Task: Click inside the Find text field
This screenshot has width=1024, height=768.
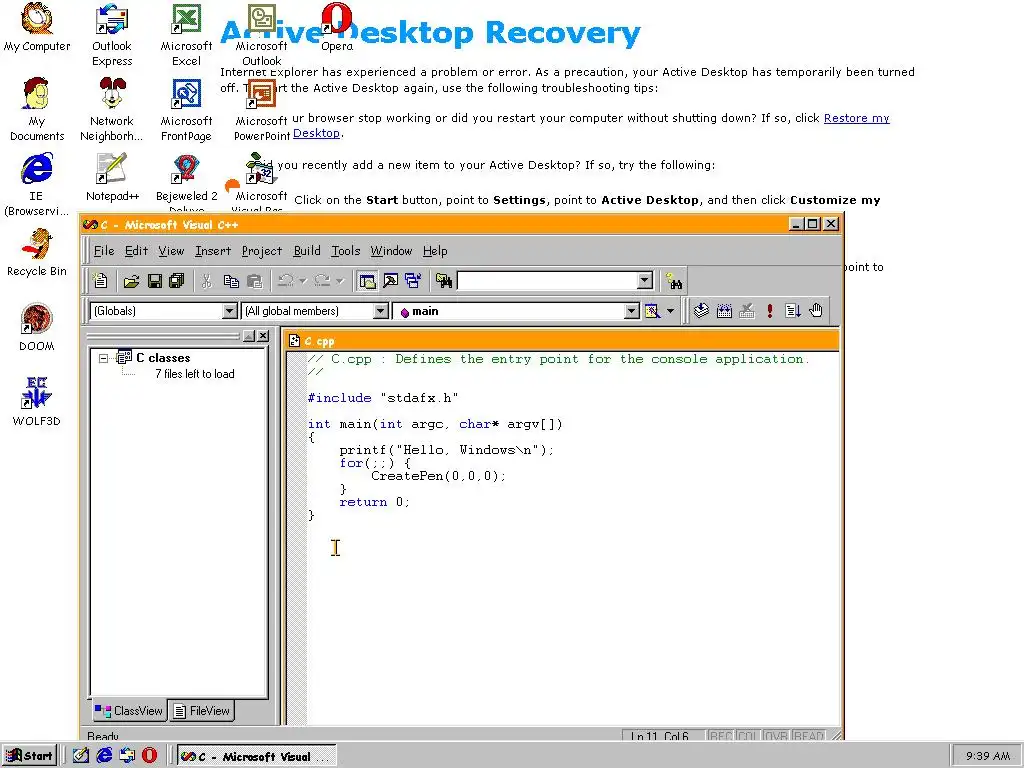Action: click(547, 281)
